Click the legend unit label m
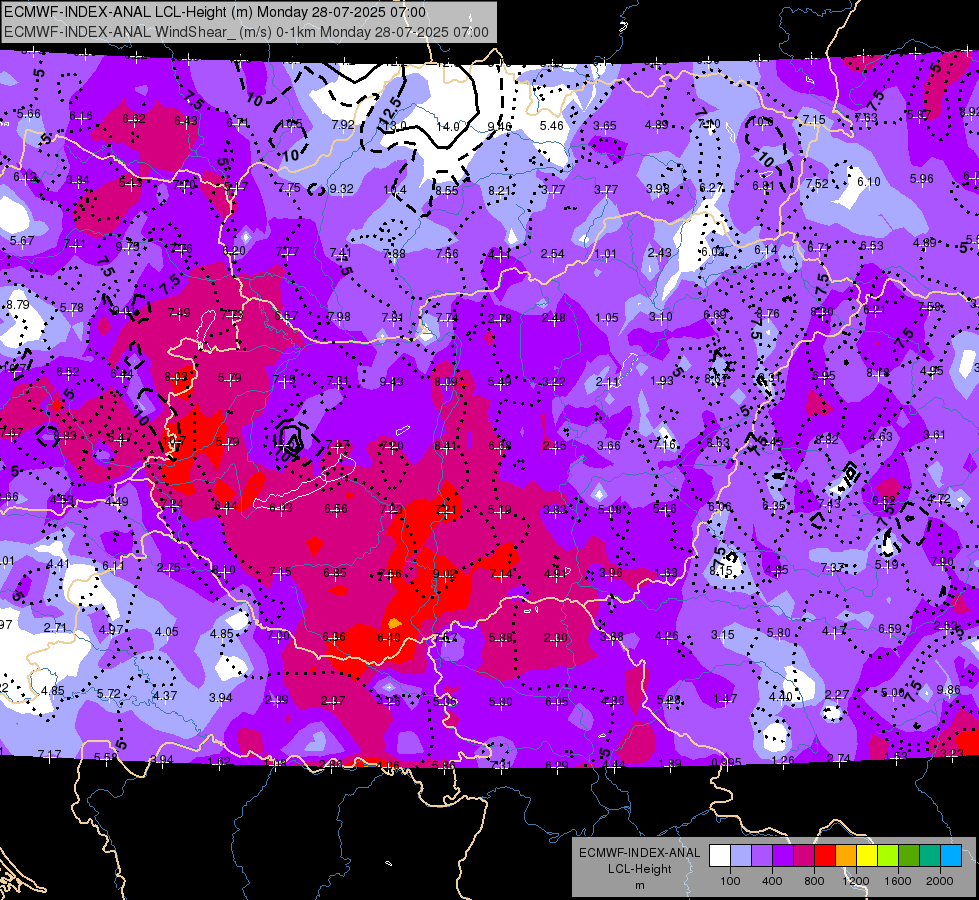The height and width of the screenshot is (900, 979). 639,885
